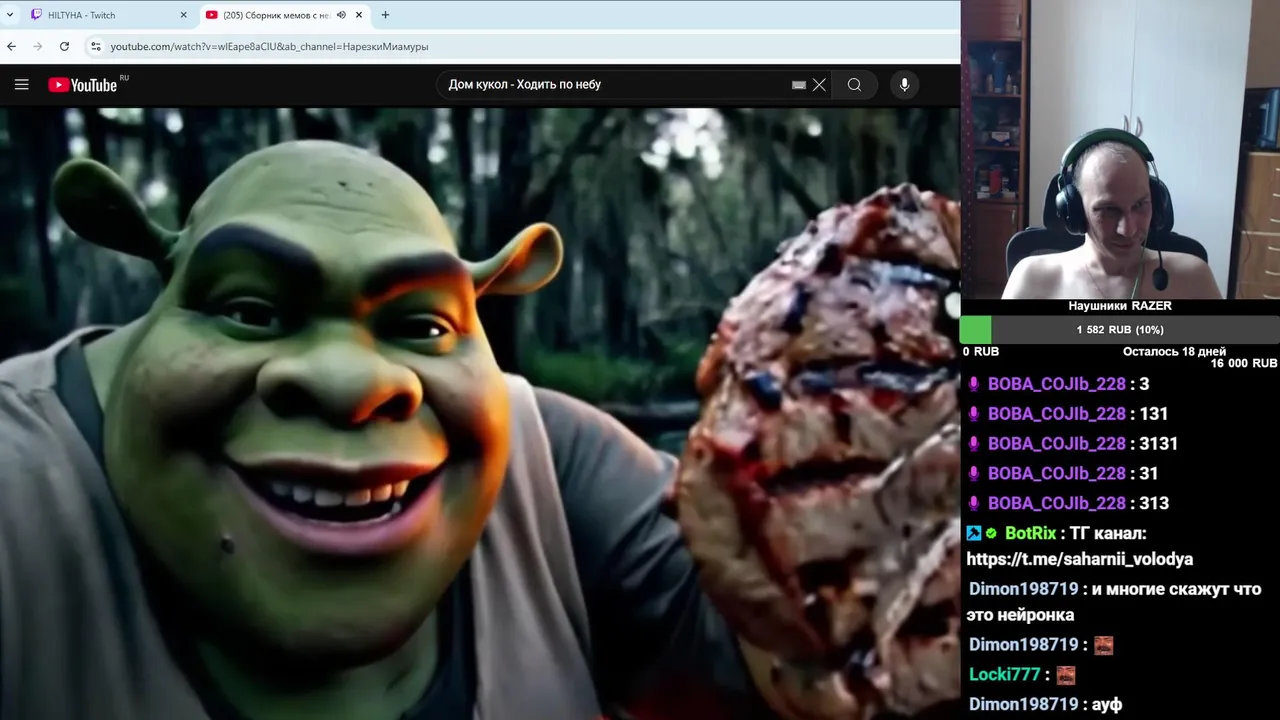
Task: Start voice search with the microphone
Action: (904, 85)
